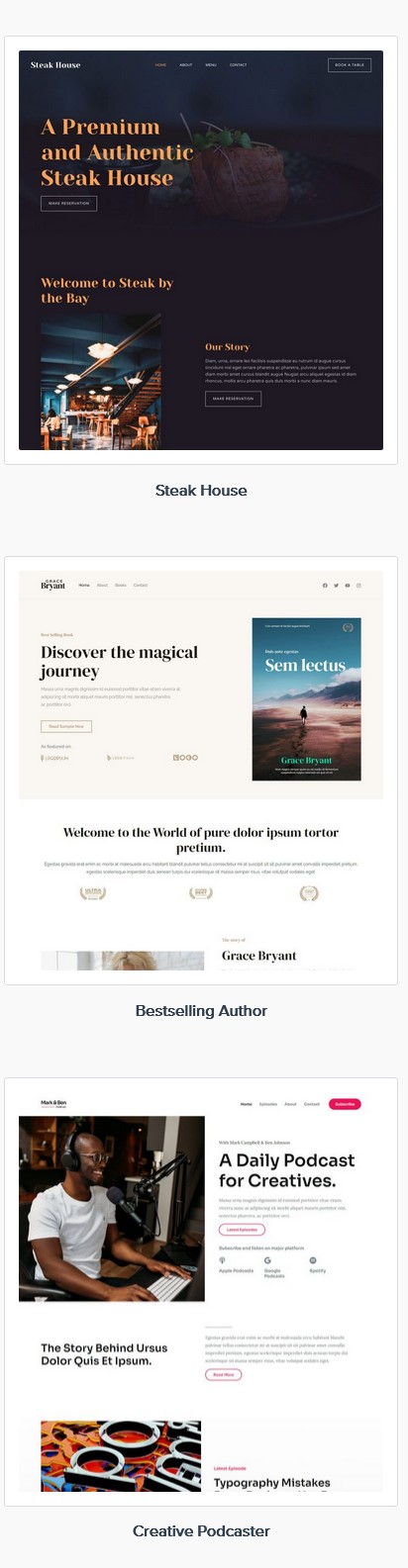Click the Spotify icon in podcast template
The width and height of the screenshot is (408, 1568).
313,1260
